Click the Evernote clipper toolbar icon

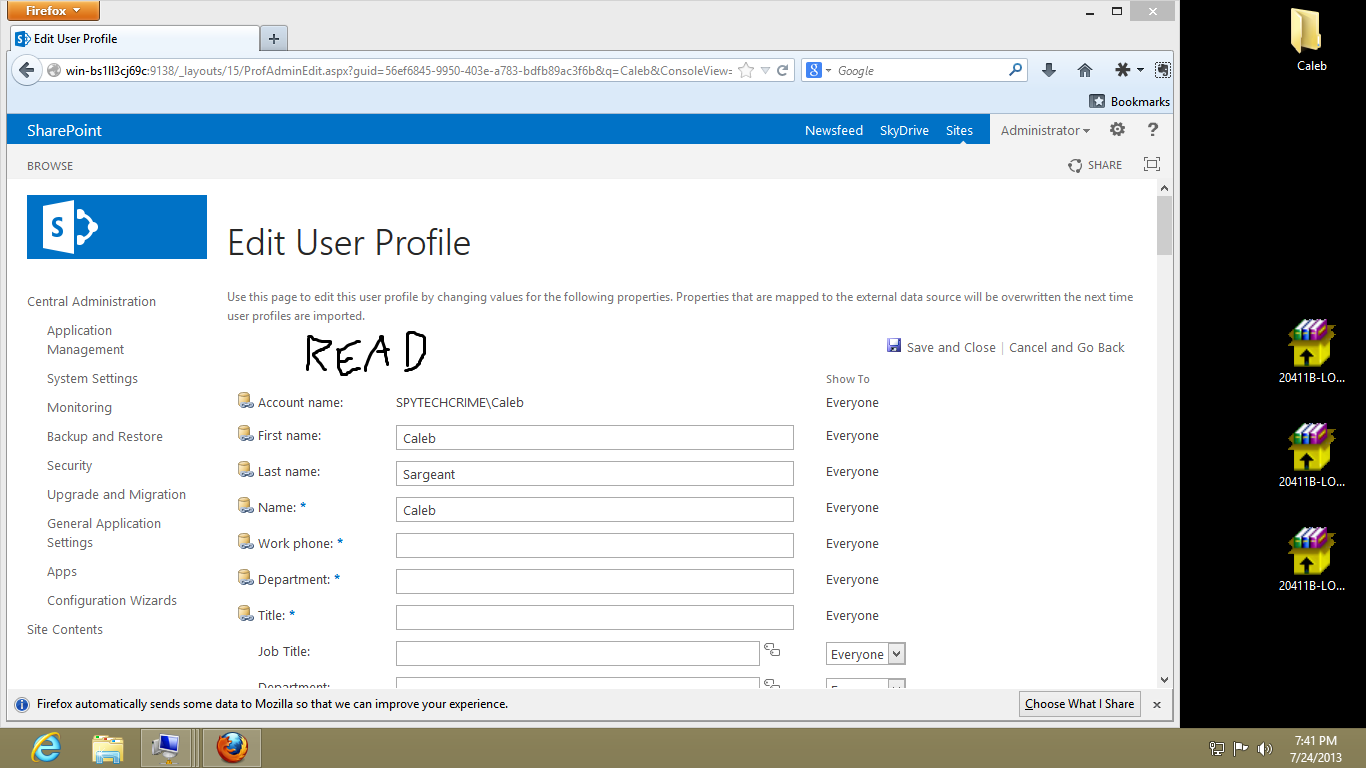coord(1162,70)
